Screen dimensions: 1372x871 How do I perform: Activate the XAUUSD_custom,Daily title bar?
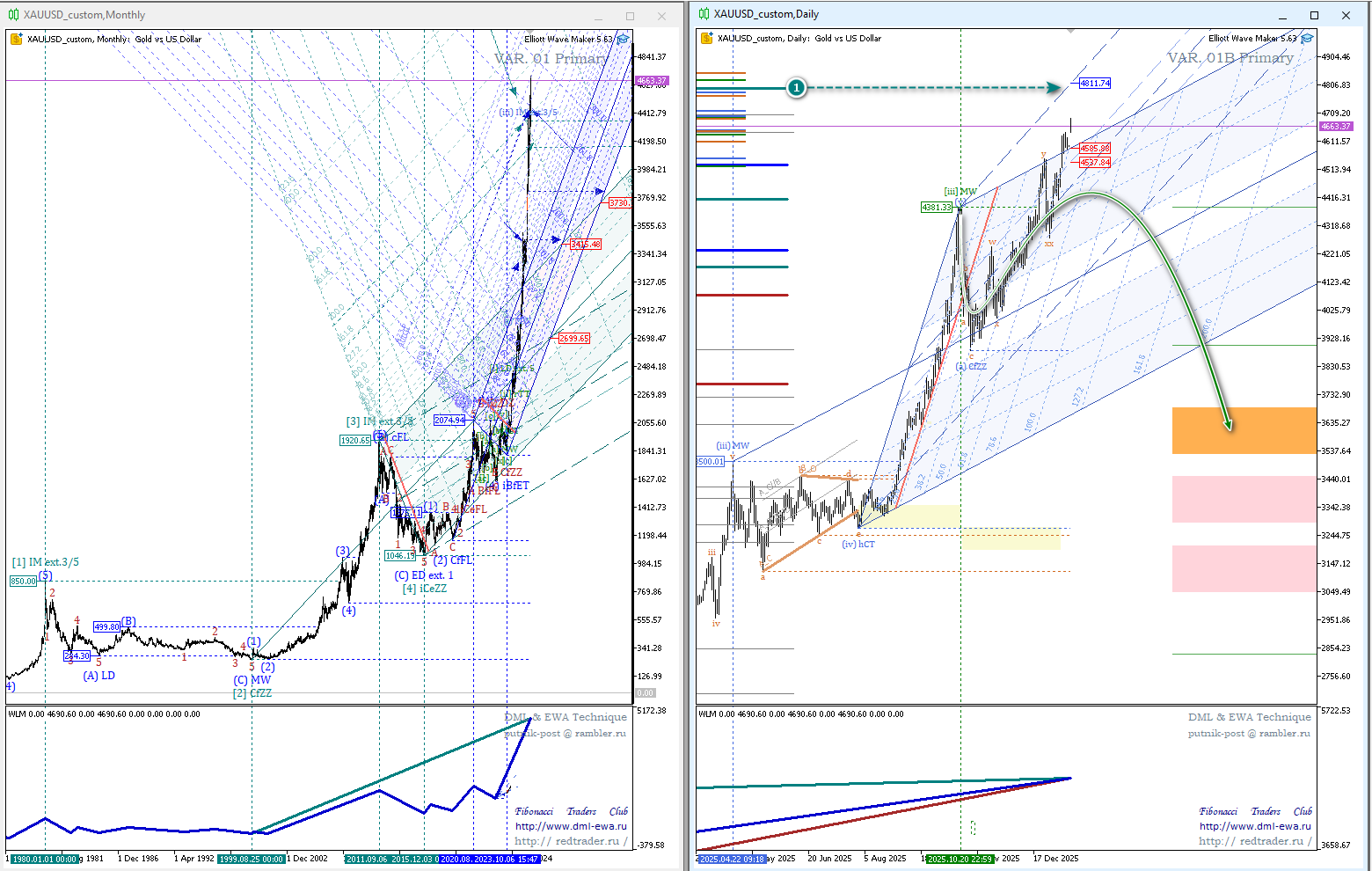(967, 14)
